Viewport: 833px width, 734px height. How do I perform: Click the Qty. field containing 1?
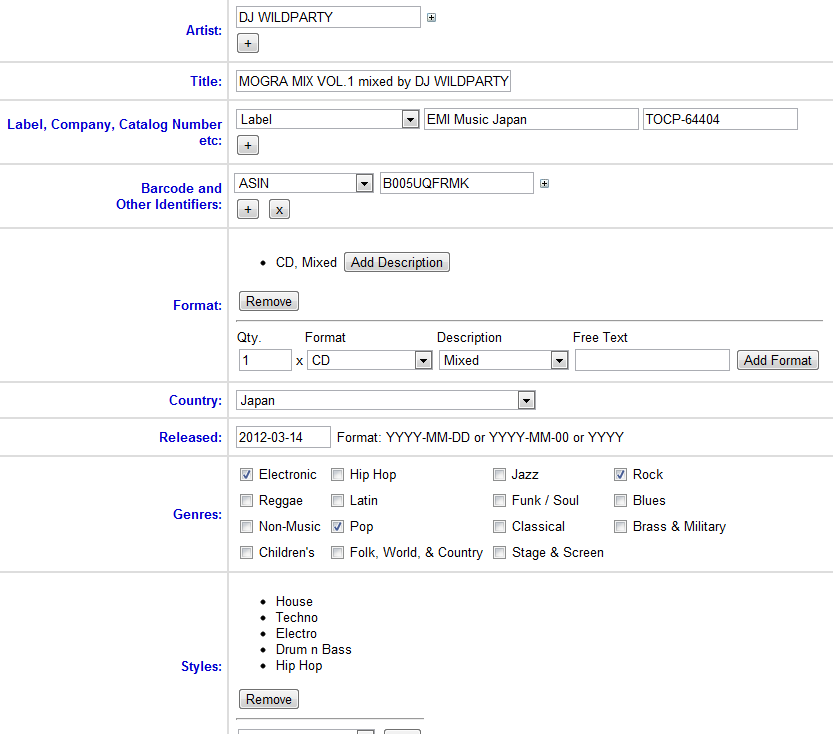pyautogui.click(x=265, y=360)
